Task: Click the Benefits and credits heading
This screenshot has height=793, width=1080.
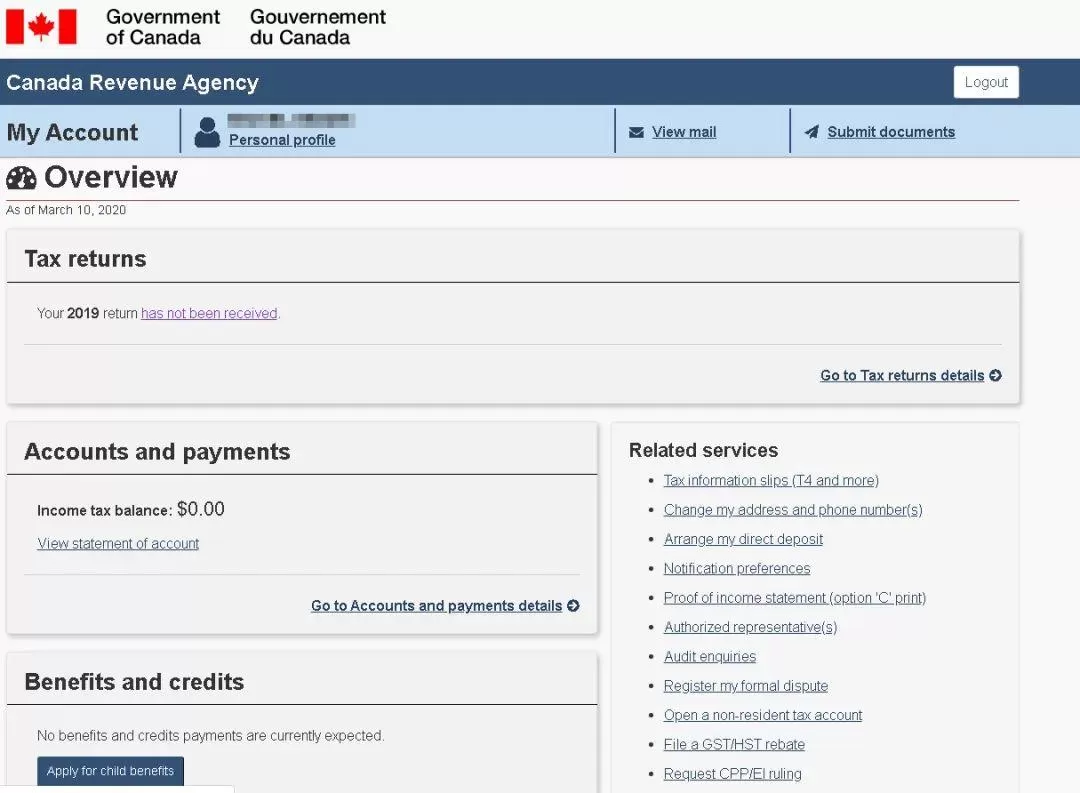Action: [x=134, y=682]
